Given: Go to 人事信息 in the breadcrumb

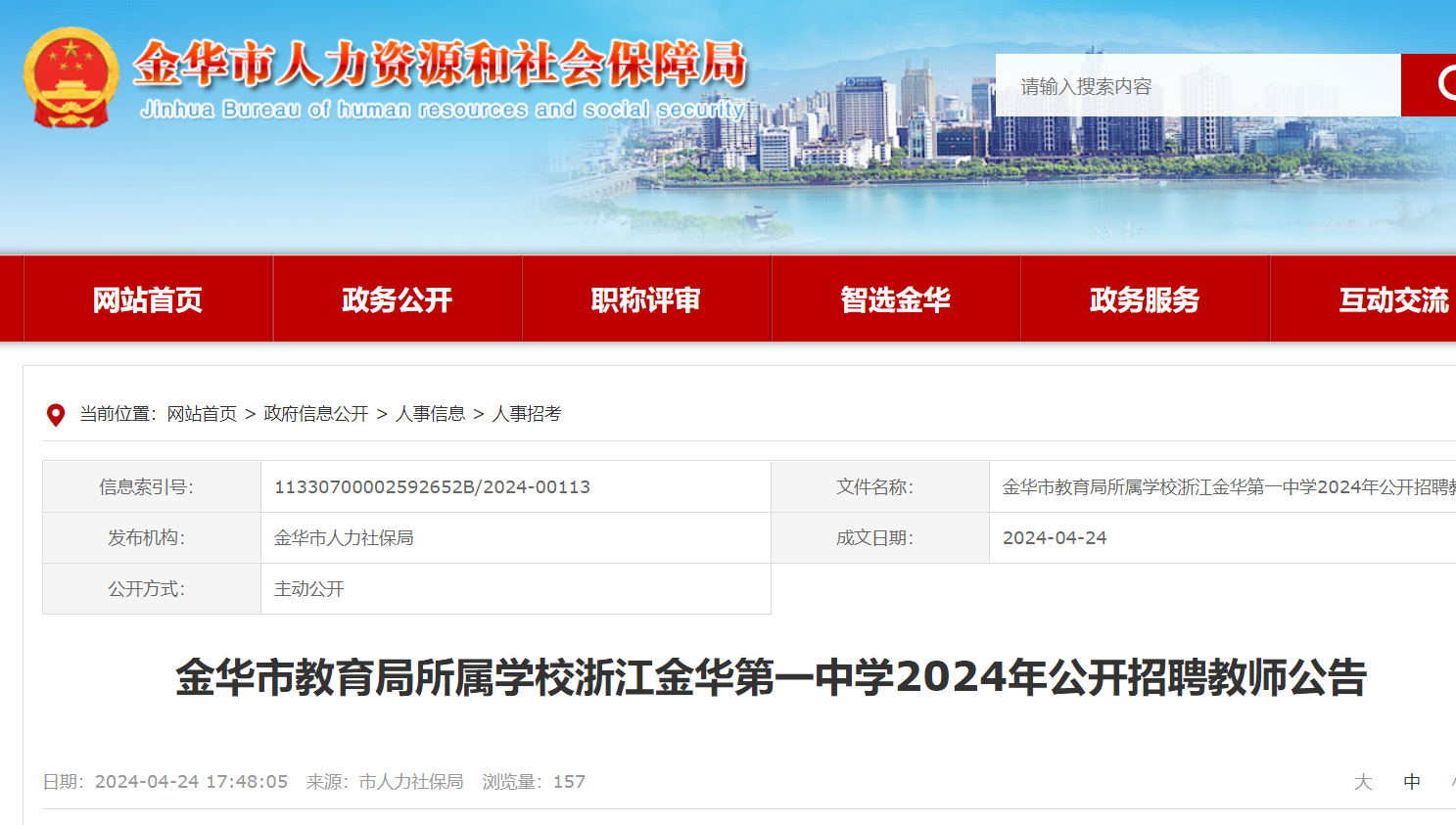Looking at the screenshot, I should (x=431, y=414).
